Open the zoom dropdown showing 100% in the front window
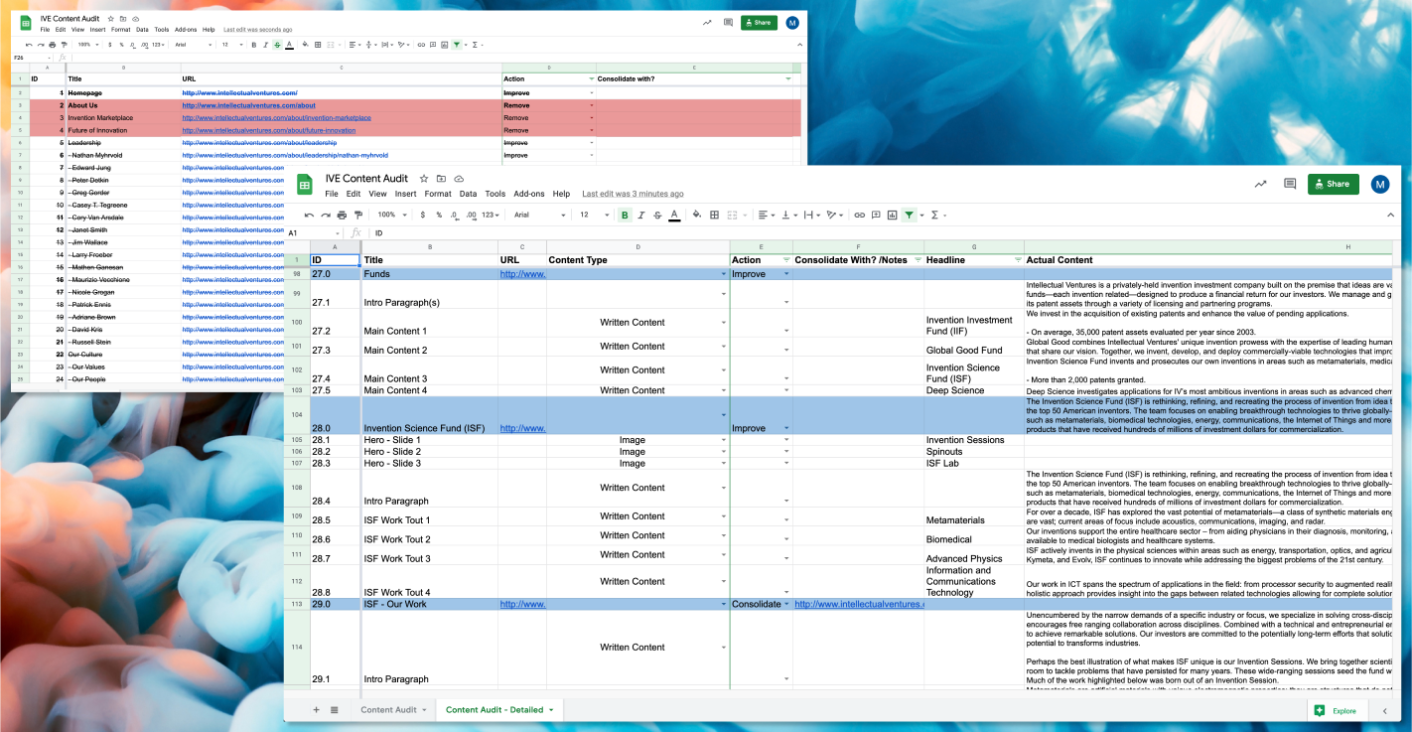 (392, 215)
